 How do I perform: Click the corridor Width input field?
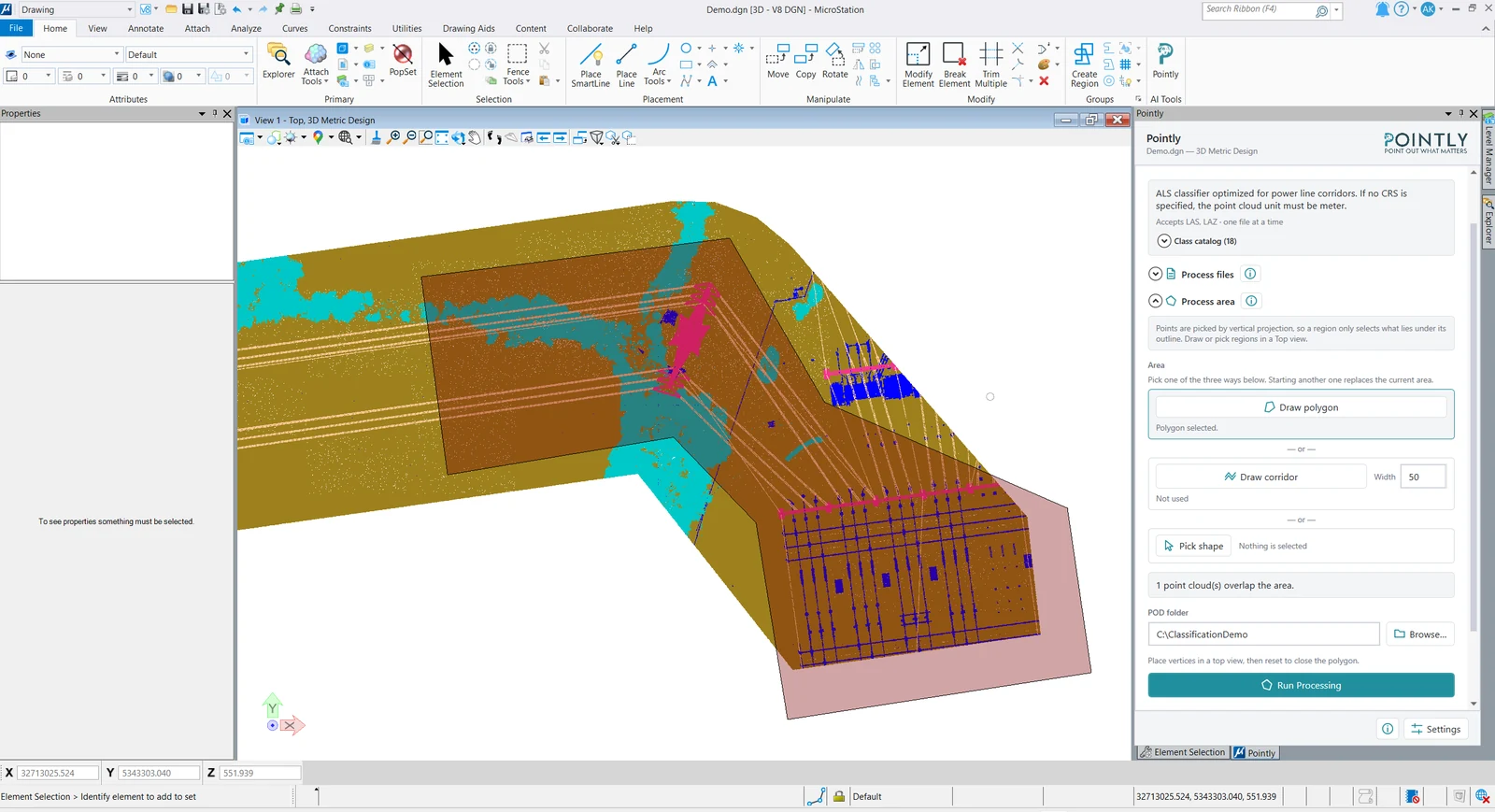tap(1423, 477)
